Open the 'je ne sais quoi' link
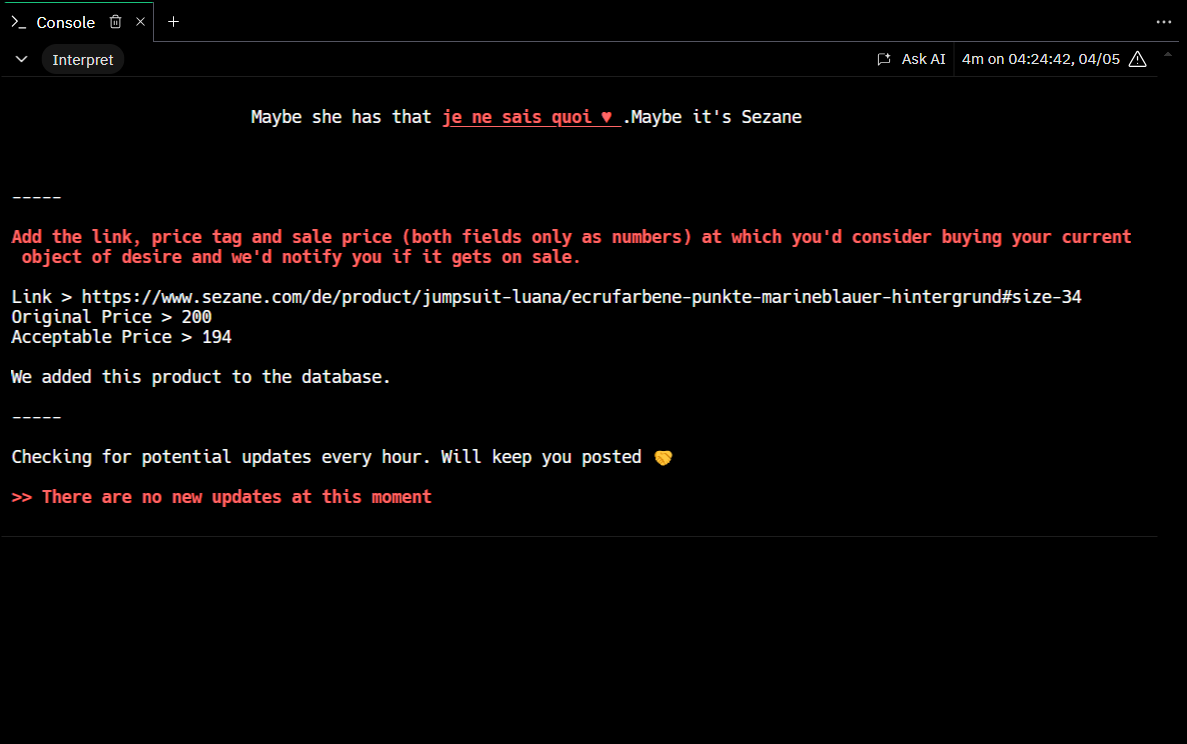The height and width of the screenshot is (744, 1187). point(531,117)
